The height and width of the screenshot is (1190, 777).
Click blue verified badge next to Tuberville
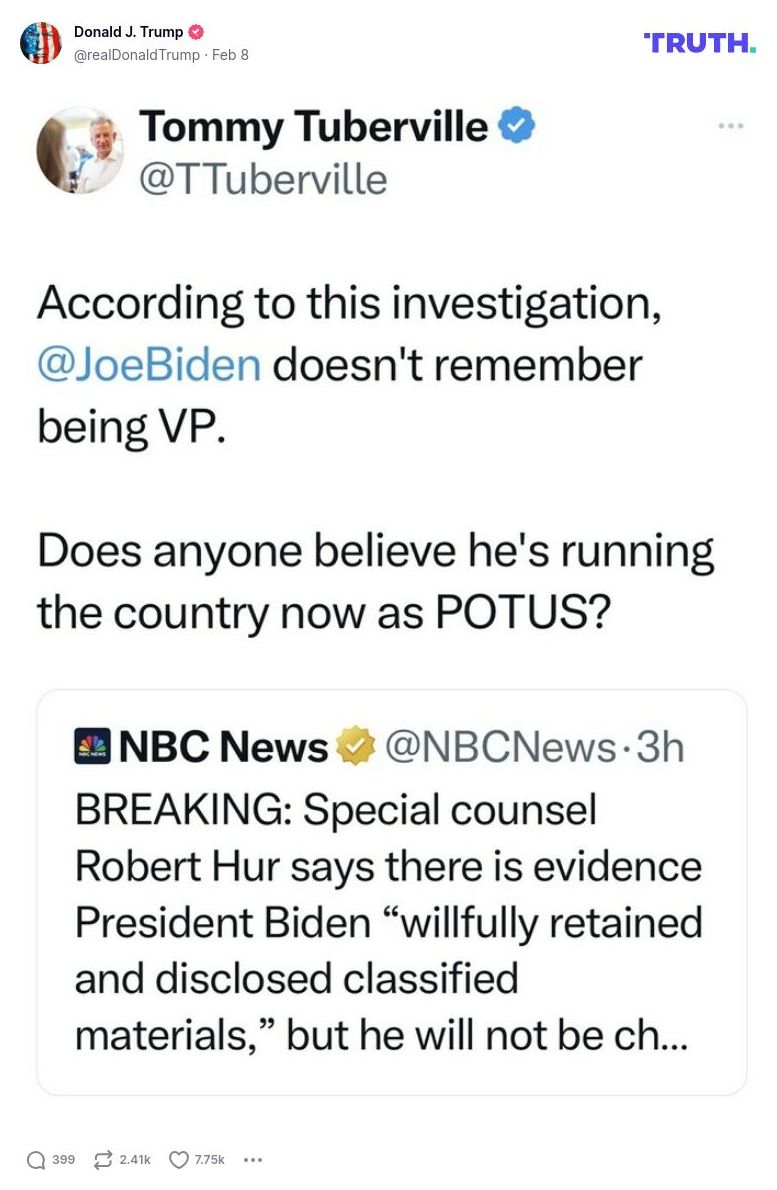click(516, 127)
